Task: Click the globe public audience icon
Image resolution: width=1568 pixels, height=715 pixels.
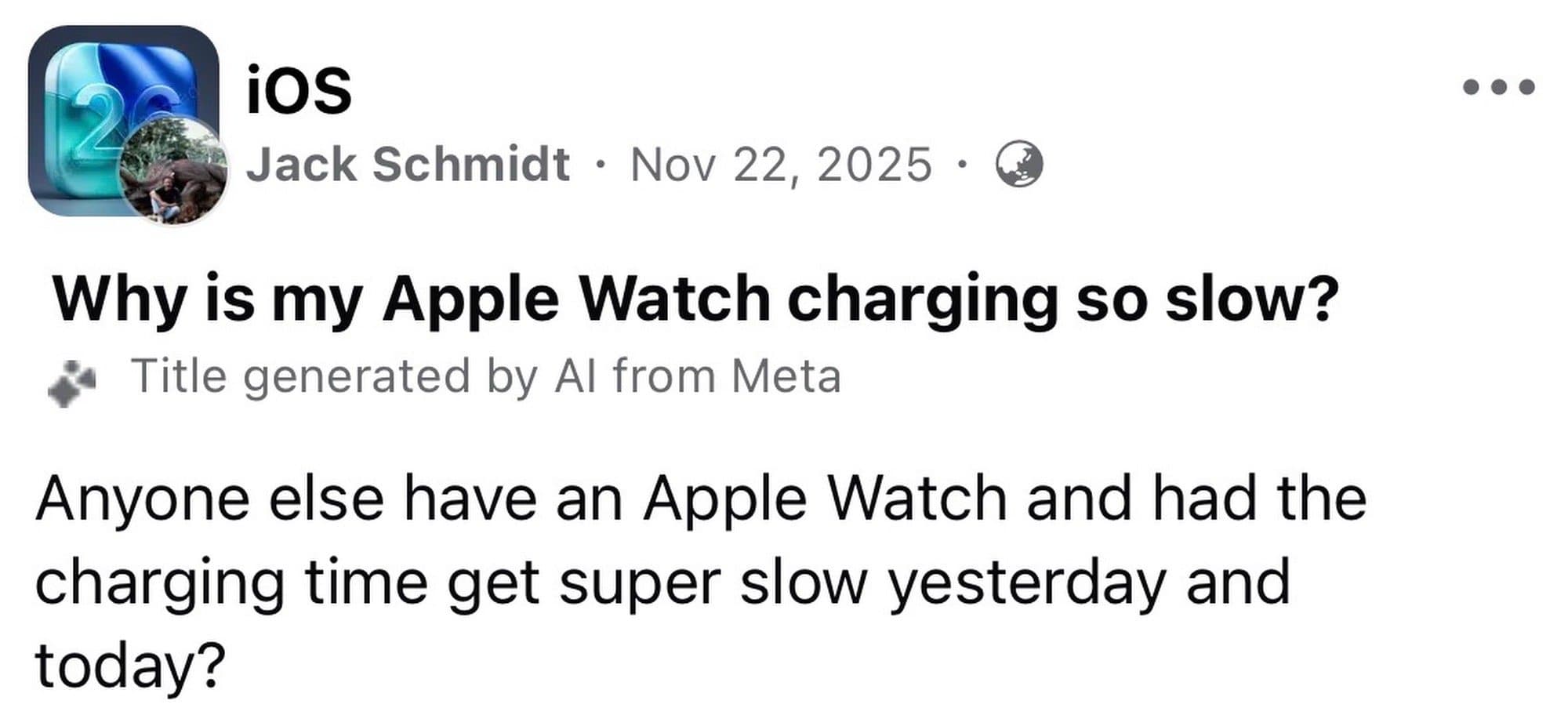Action: pos(1018,165)
